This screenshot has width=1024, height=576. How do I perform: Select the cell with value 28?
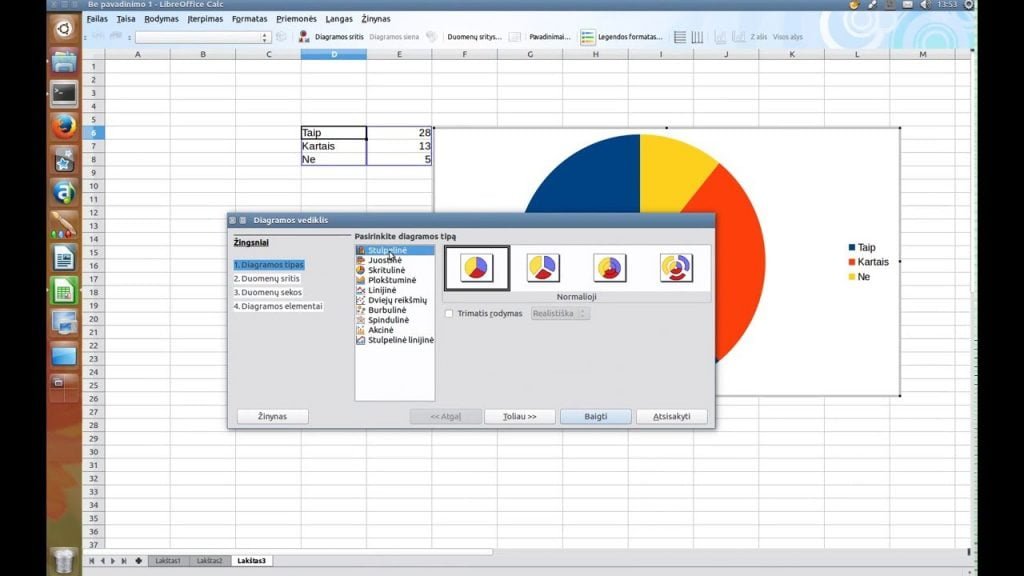(x=399, y=133)
